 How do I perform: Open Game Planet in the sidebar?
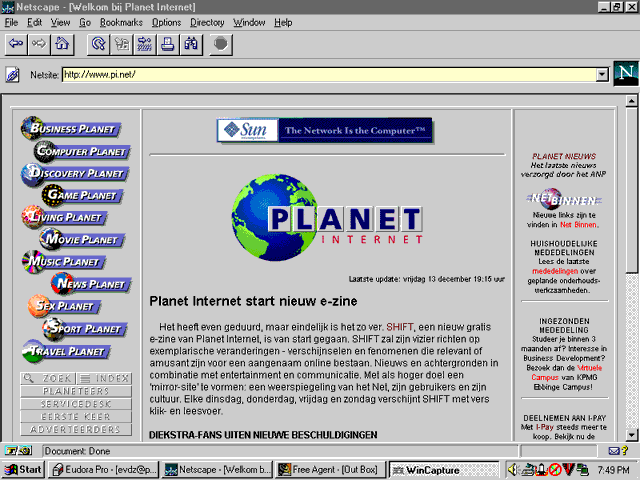tap(82, 195)
